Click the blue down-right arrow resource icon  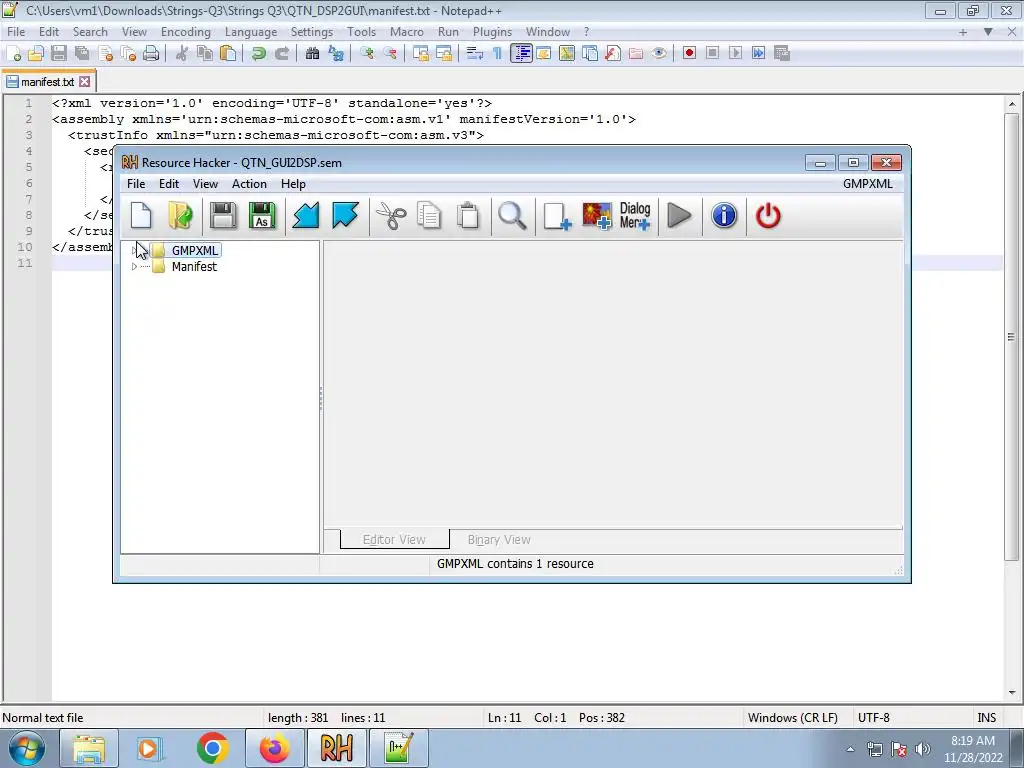[x=345, y=216]
